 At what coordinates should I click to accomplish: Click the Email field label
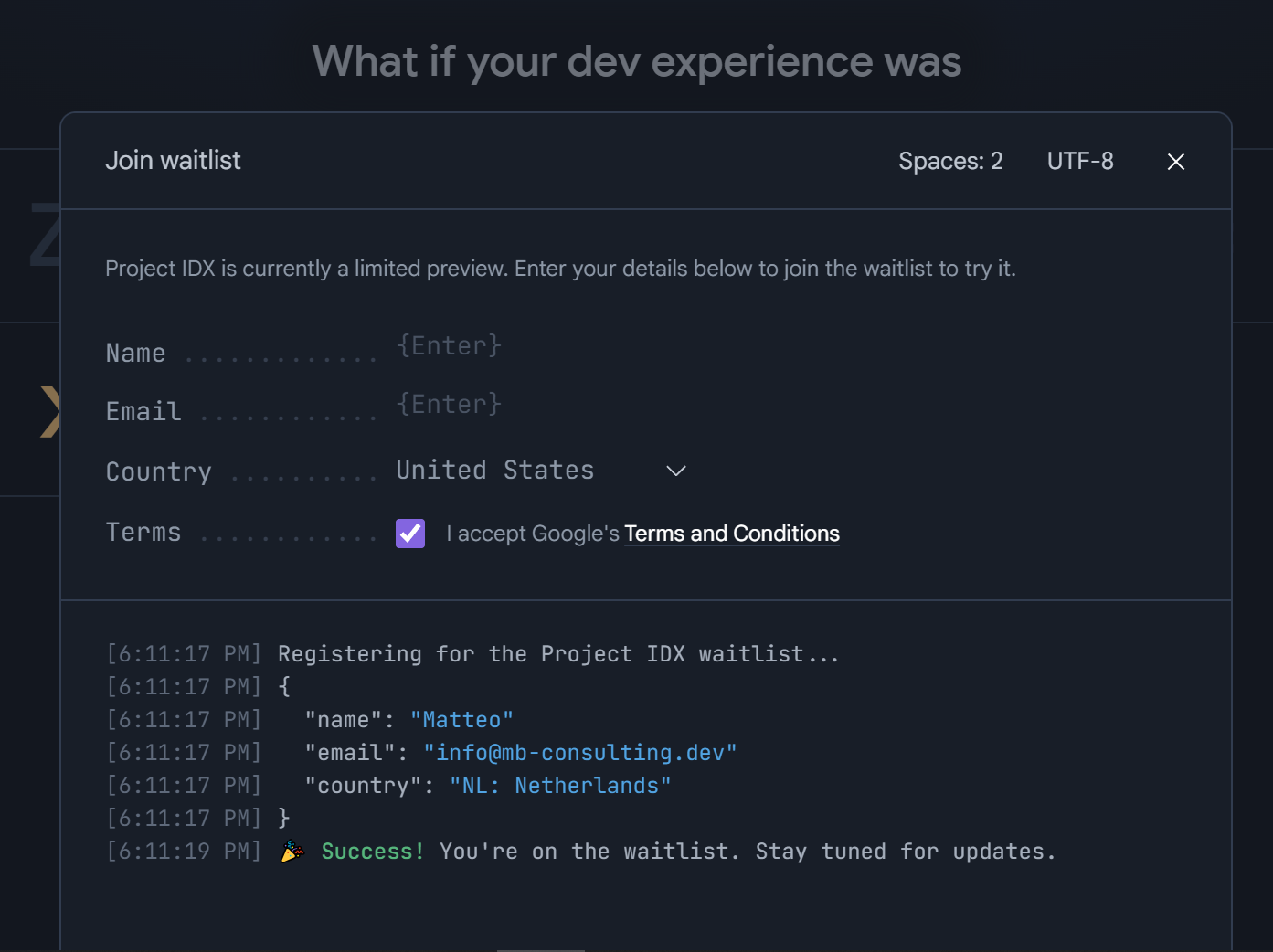[143, 412]
